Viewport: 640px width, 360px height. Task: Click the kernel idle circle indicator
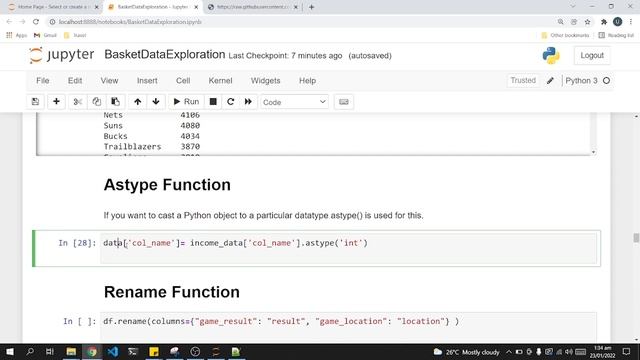coord(607,81)
